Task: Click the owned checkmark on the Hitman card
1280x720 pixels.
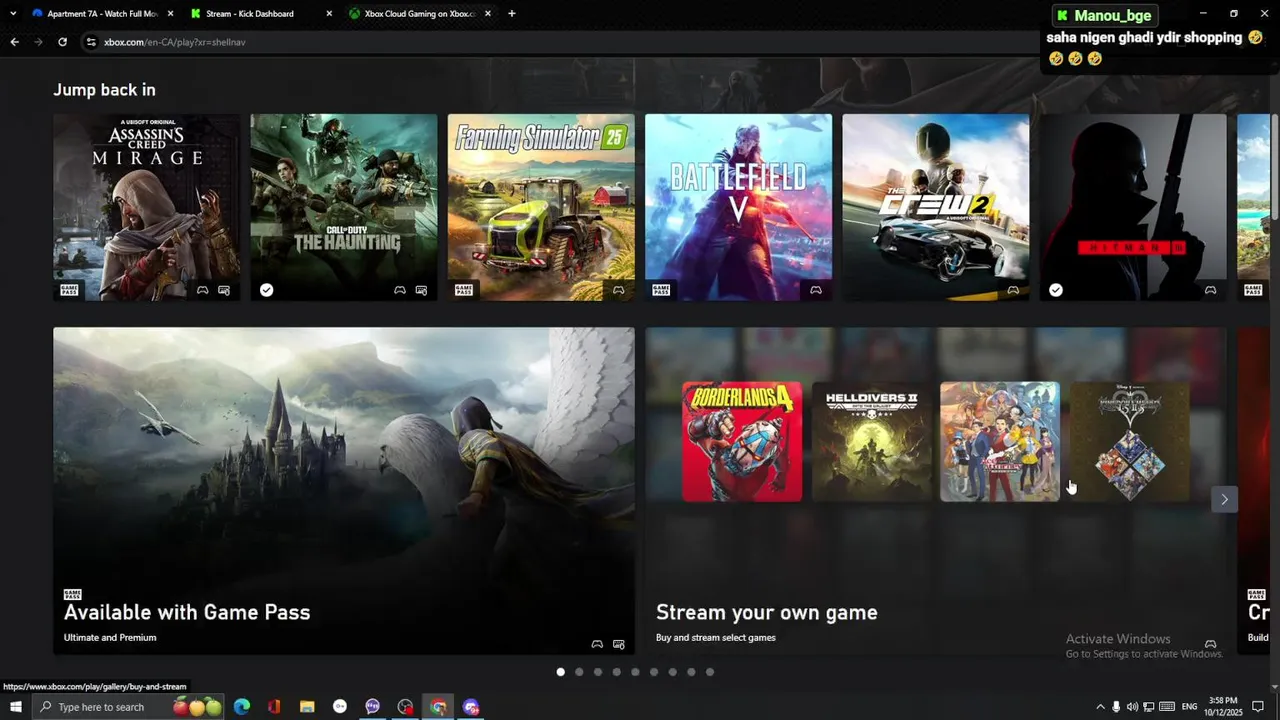Action: (1056, 290)
